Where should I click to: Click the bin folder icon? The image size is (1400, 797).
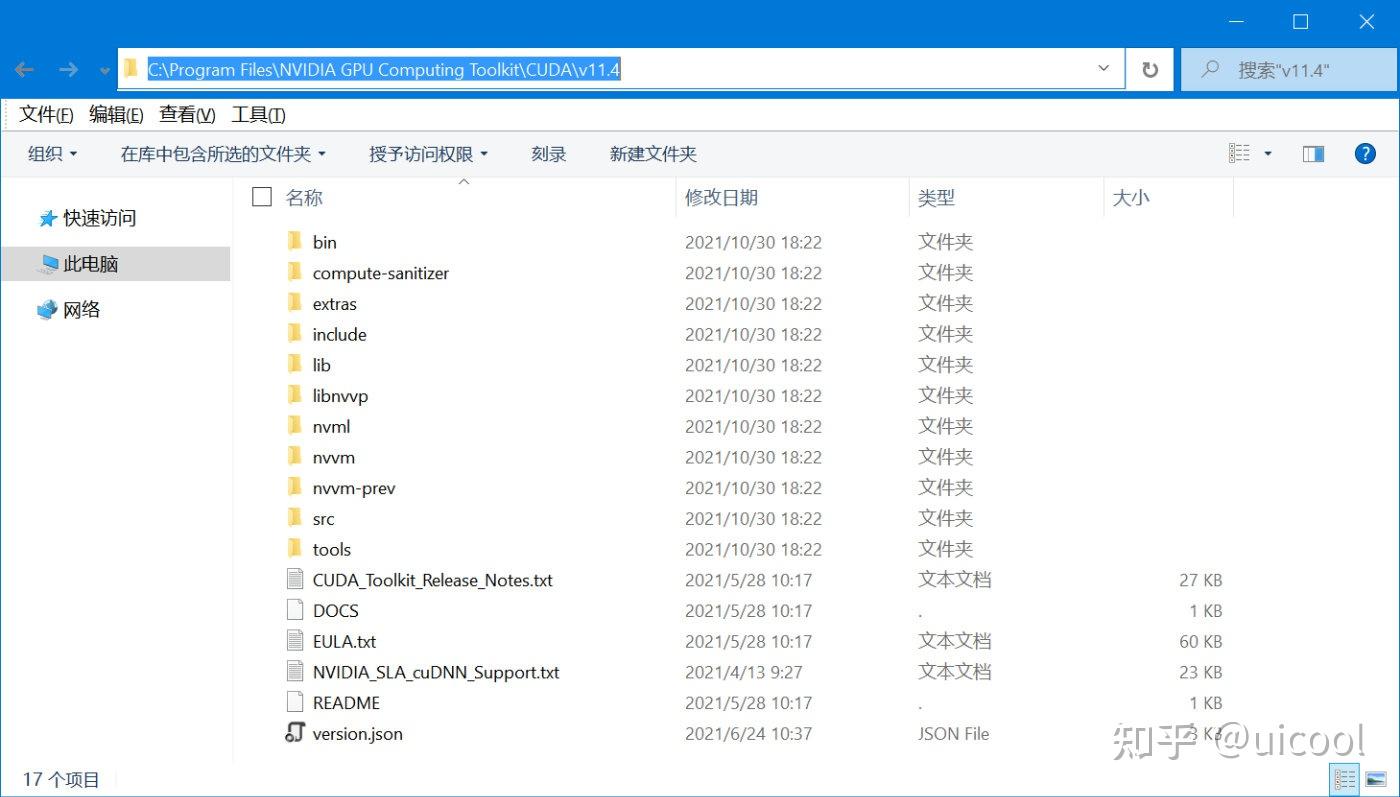[x=294, y=241]
